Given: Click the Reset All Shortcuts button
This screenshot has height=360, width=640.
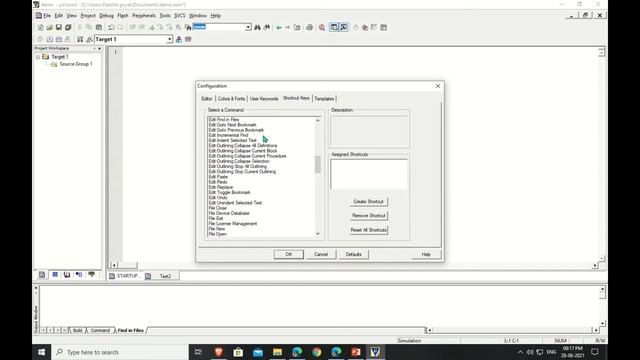Looking at the screenshot, I should (x=369, y=230).
